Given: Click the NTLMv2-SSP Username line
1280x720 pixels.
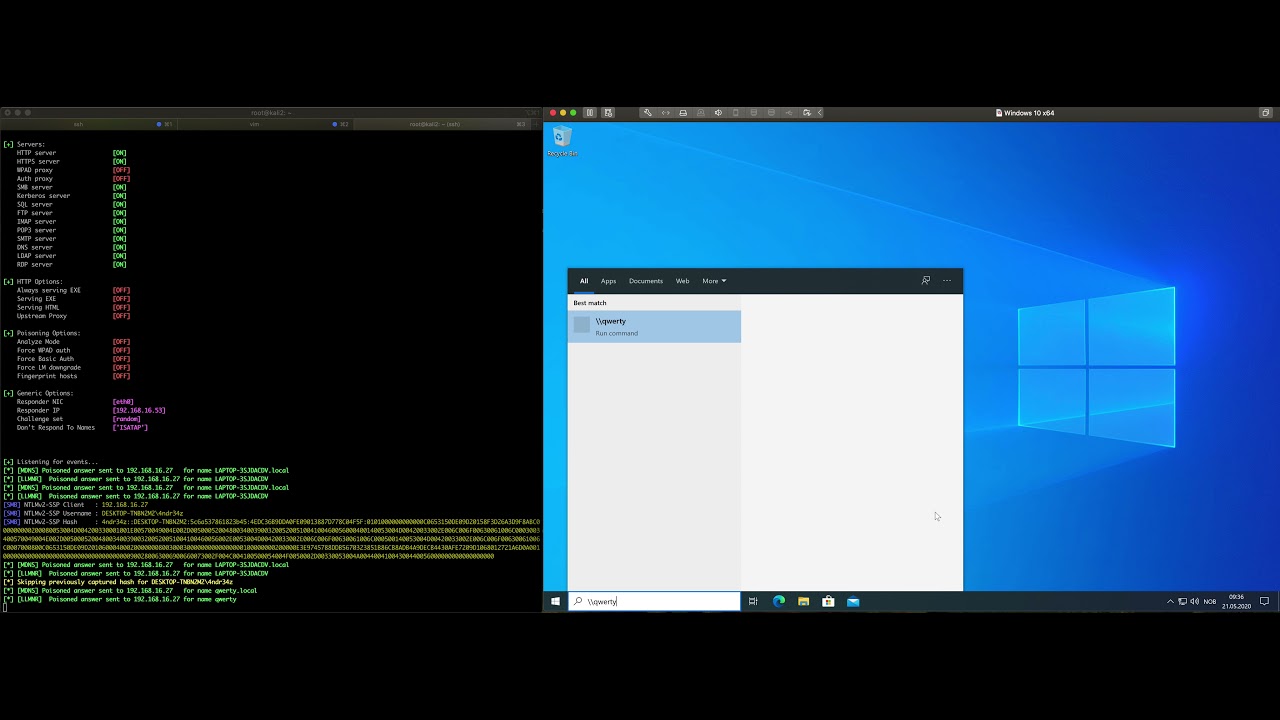Looking at the screenshot, I should click(93, 513).
